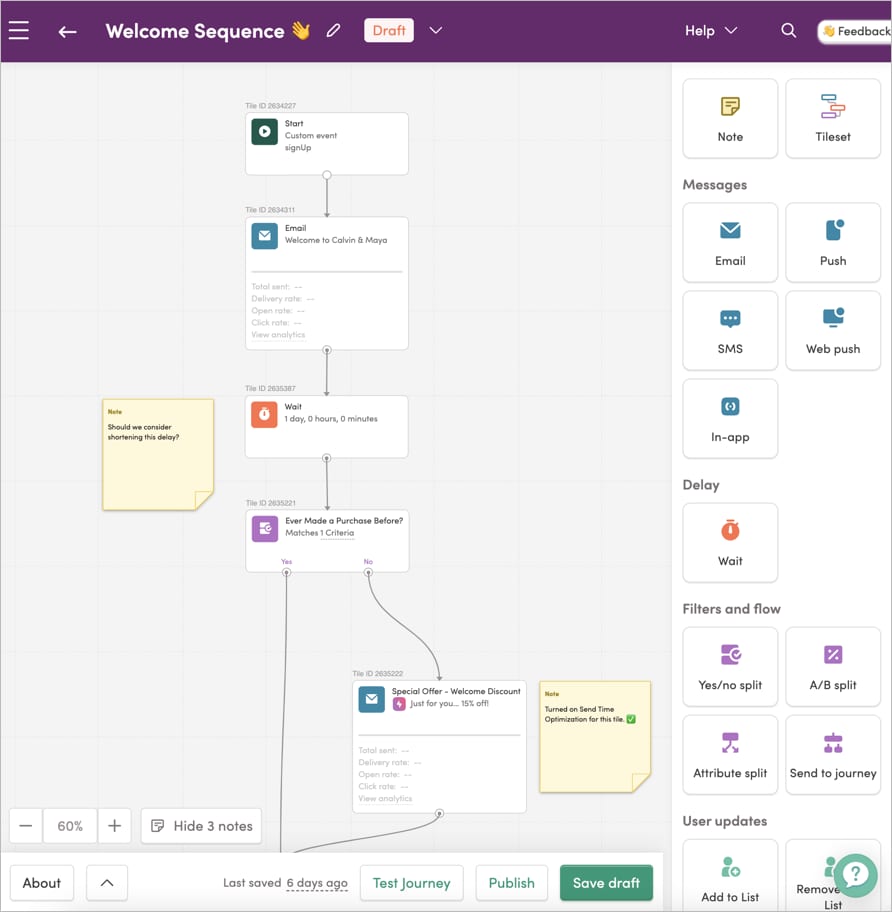Pick the Add to List tile

tap(730, 875)
